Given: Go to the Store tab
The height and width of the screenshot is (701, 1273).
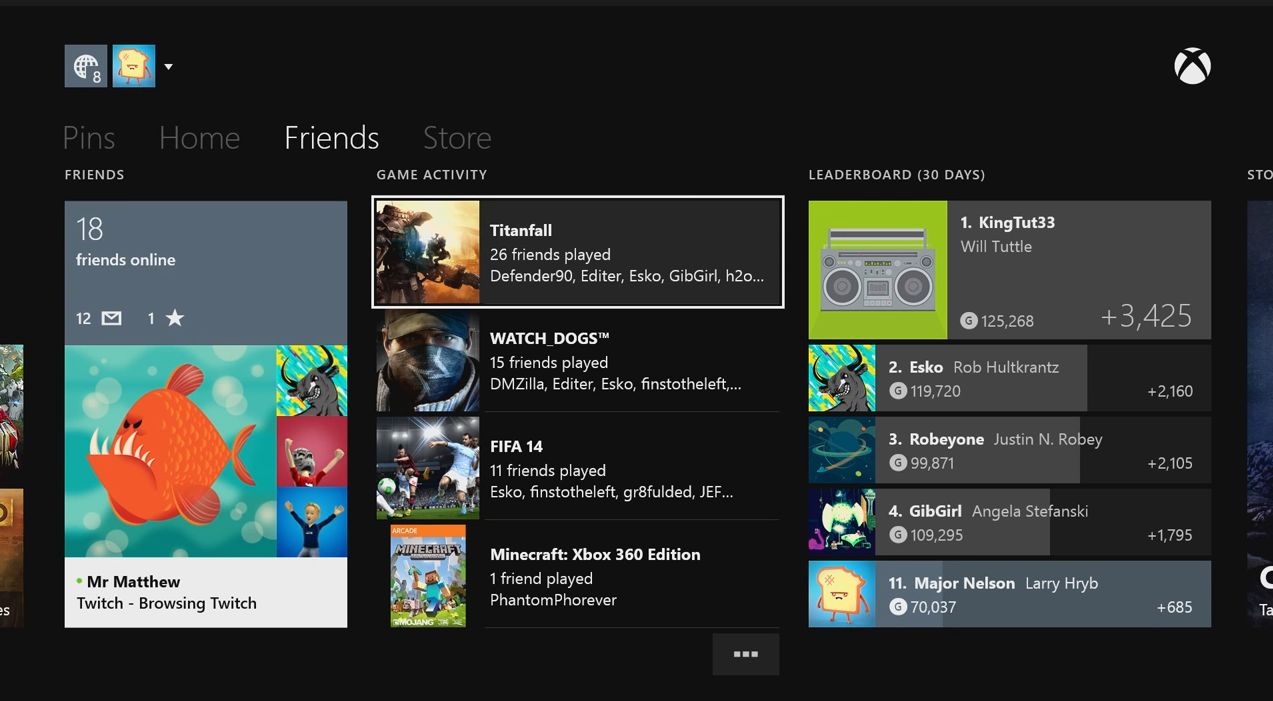Looking at the screenshot, I should click(x=457, y=137).
